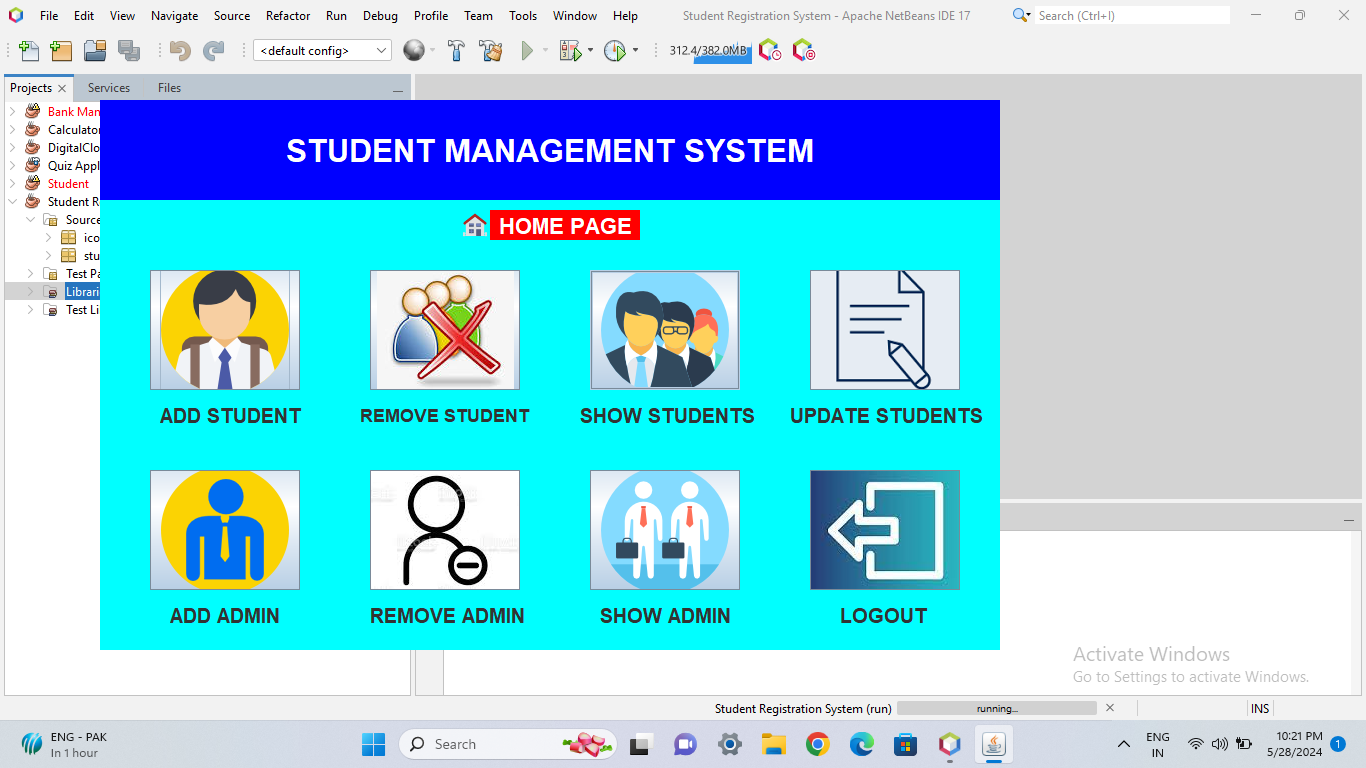Click the Debug Project toolbar icon
The width and height of the screenshot is (1366, 768).
point(570,50)
